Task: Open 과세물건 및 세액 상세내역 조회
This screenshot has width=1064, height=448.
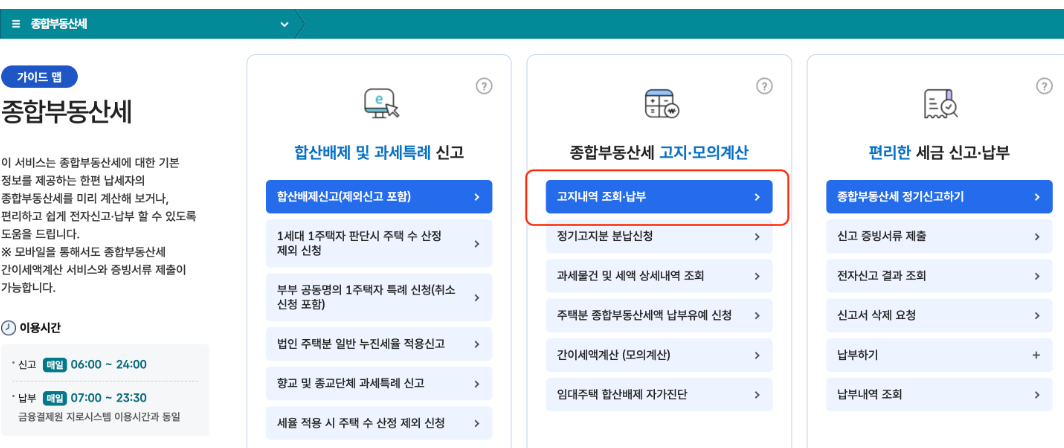Action: 659,276
